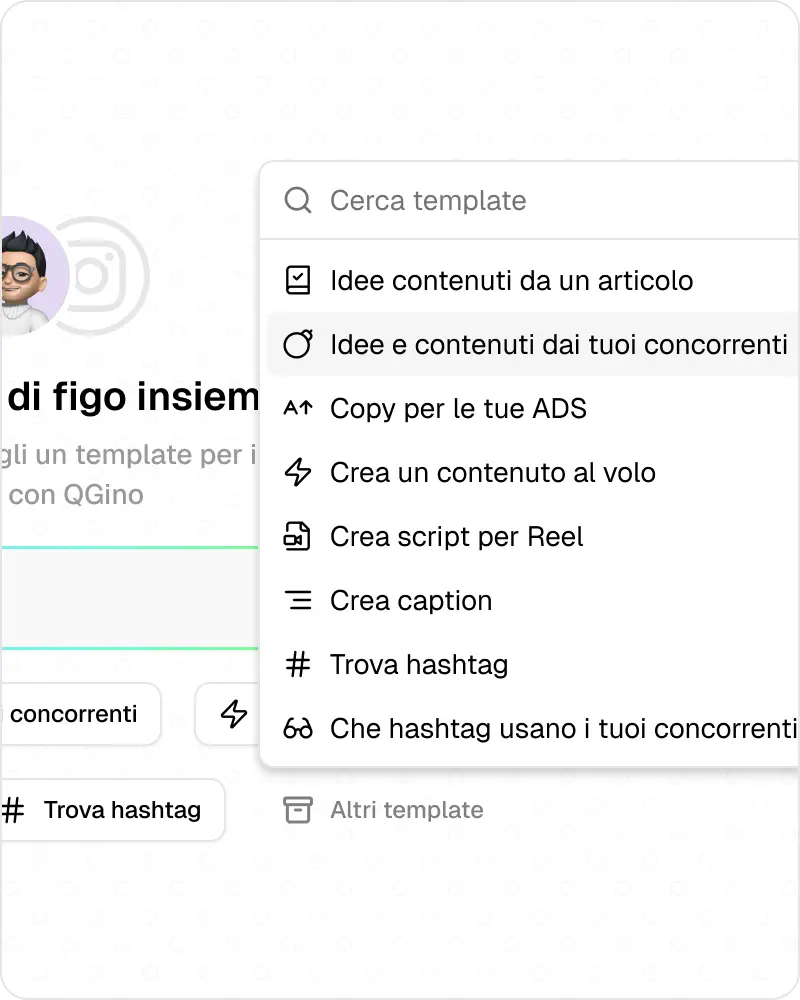The height and width of the screenshot is (1000, 800).
Task: Click the glasses icon for competitor hashtags
Action: pyautogui.click(x=298, y=728)
